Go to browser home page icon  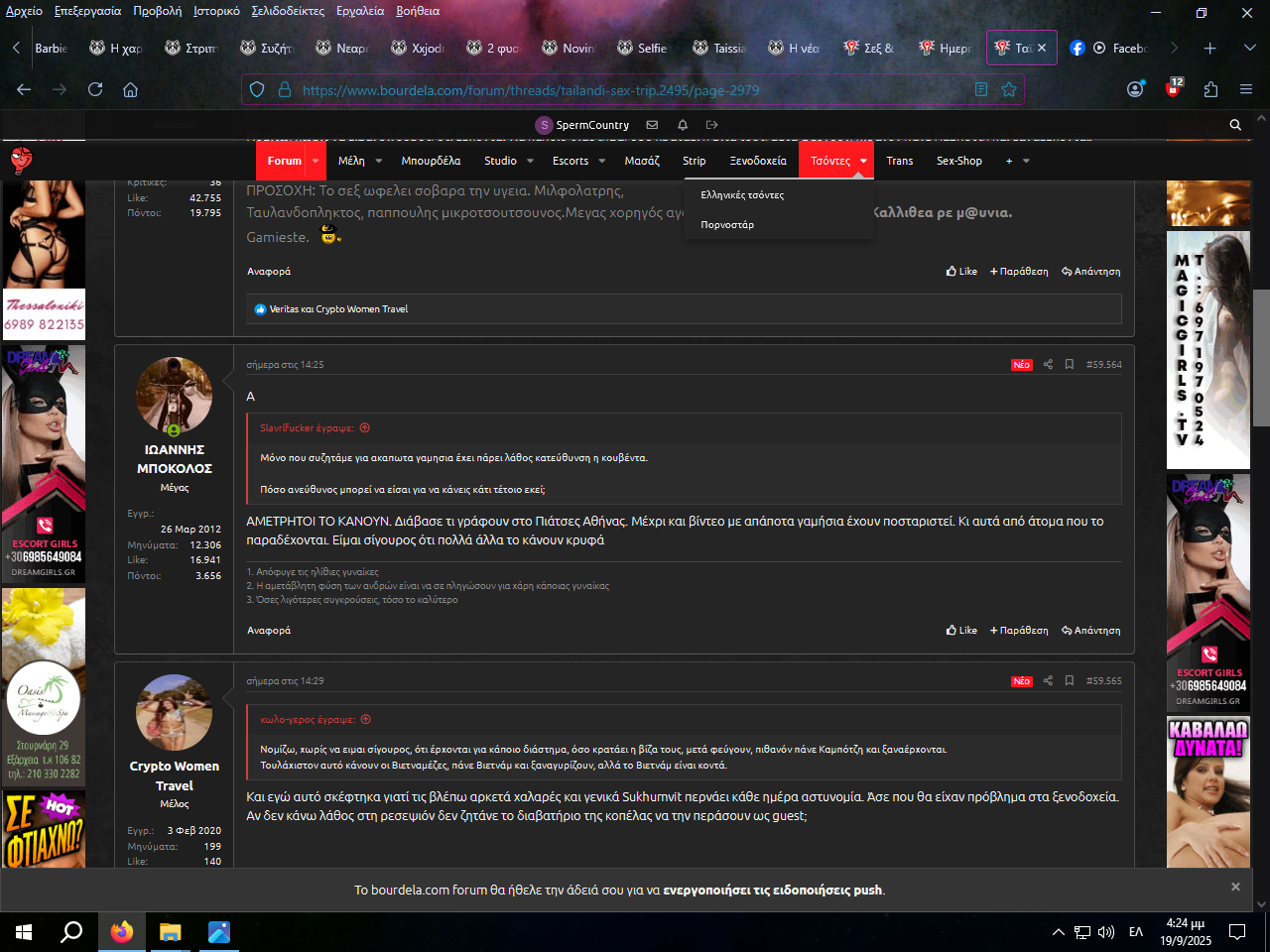pyautogui.click(x=130, y=89)
